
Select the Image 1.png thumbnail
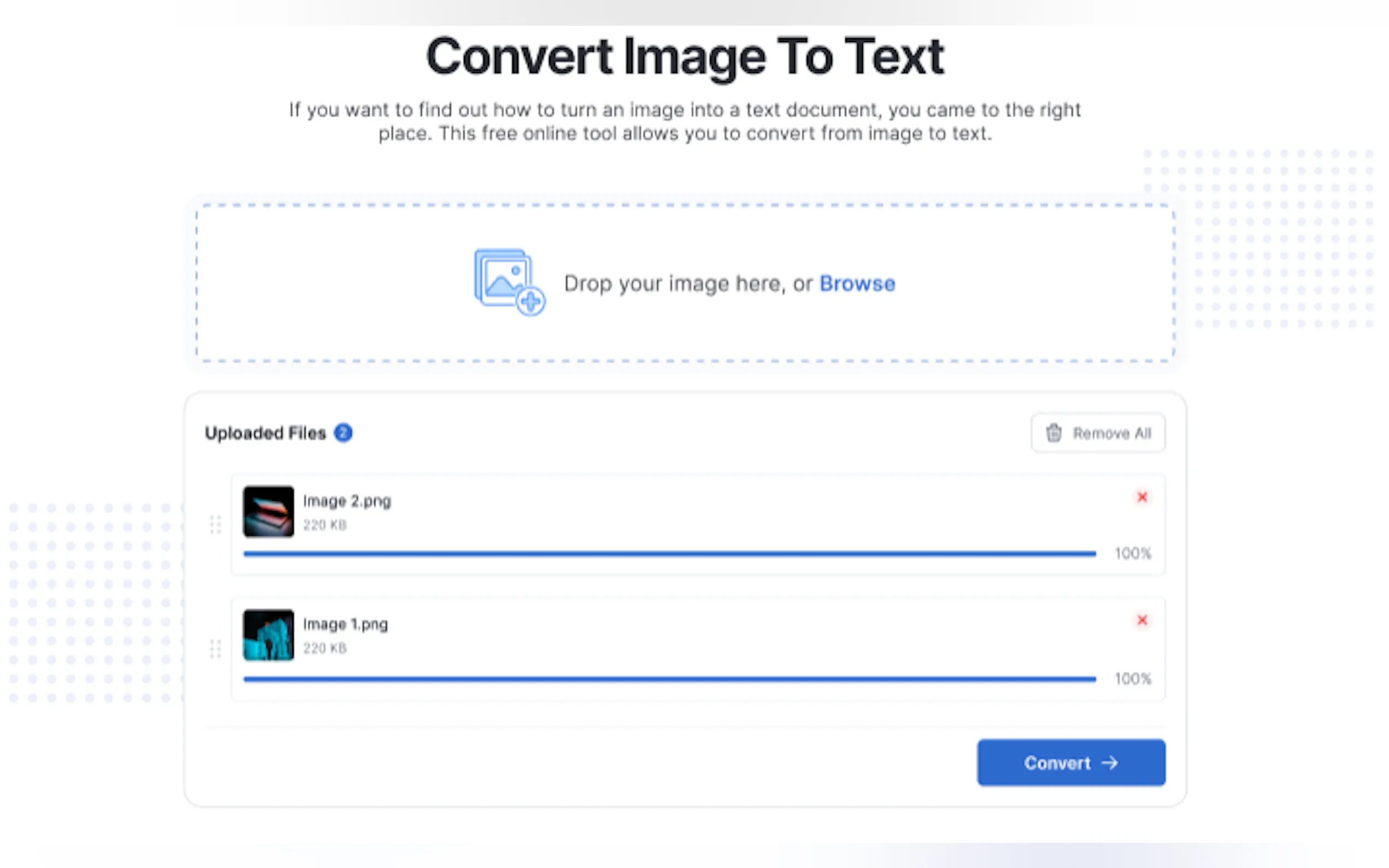click(268, 635)
